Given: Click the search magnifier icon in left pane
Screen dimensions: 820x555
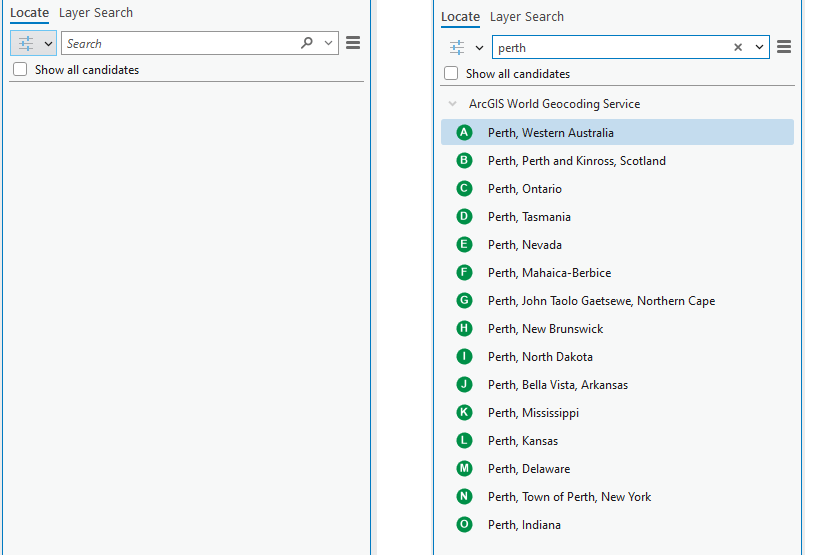Looking at the screenshot, I should click(307, 43).
